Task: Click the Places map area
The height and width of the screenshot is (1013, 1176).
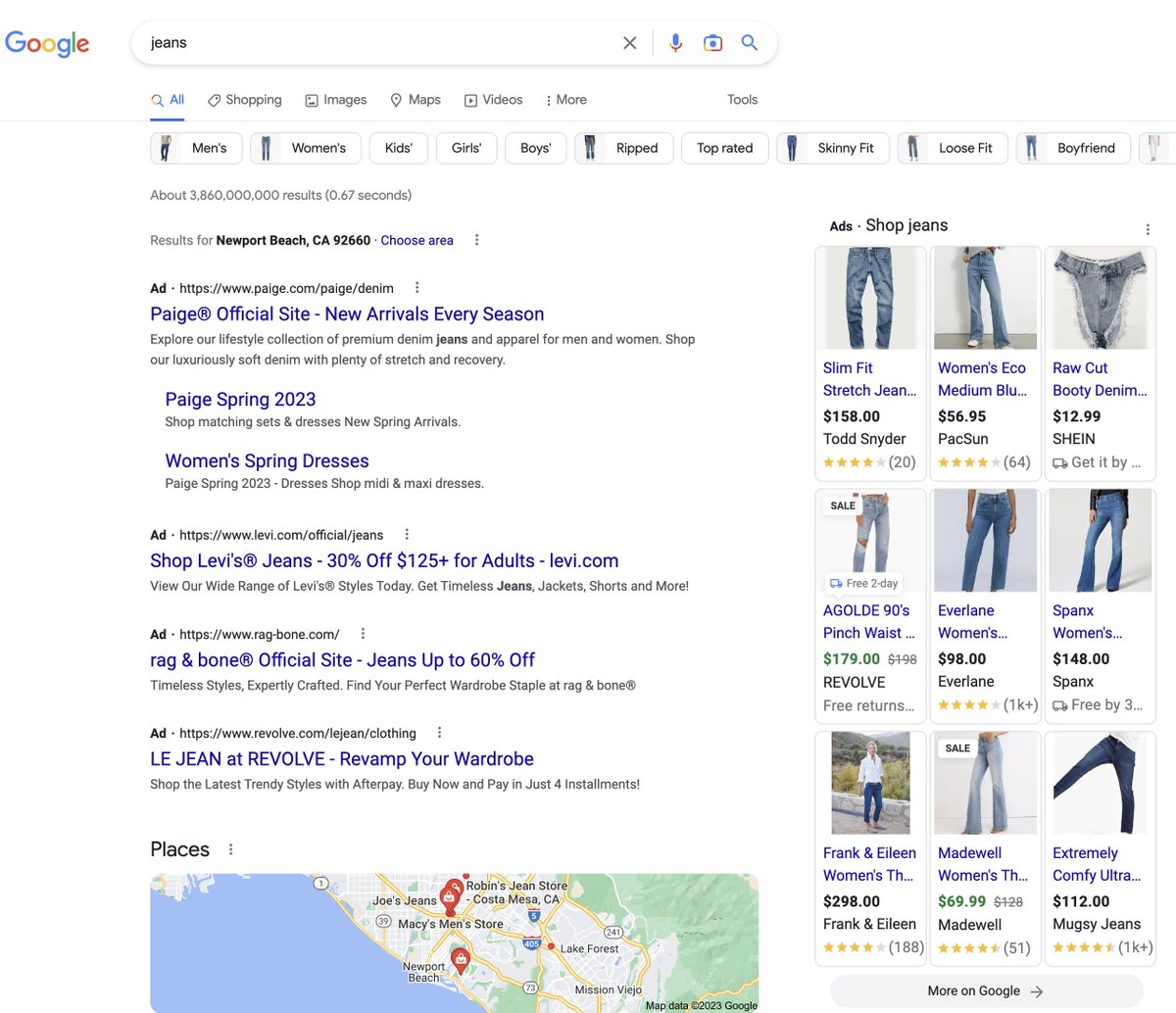Action: 454,942
